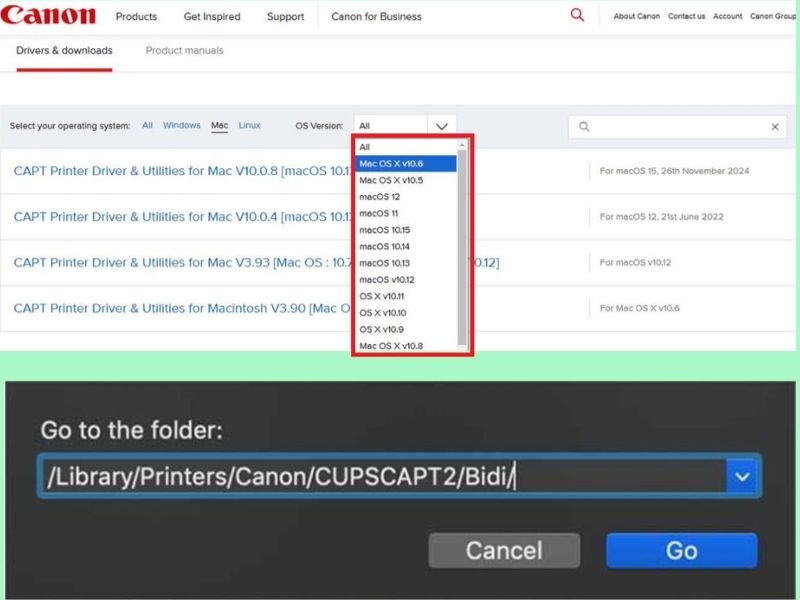Click 'For macOS 15, 26th November 2024' text
Image resolution: width=800 pixels, height=600 pixels.
[674, 171]
